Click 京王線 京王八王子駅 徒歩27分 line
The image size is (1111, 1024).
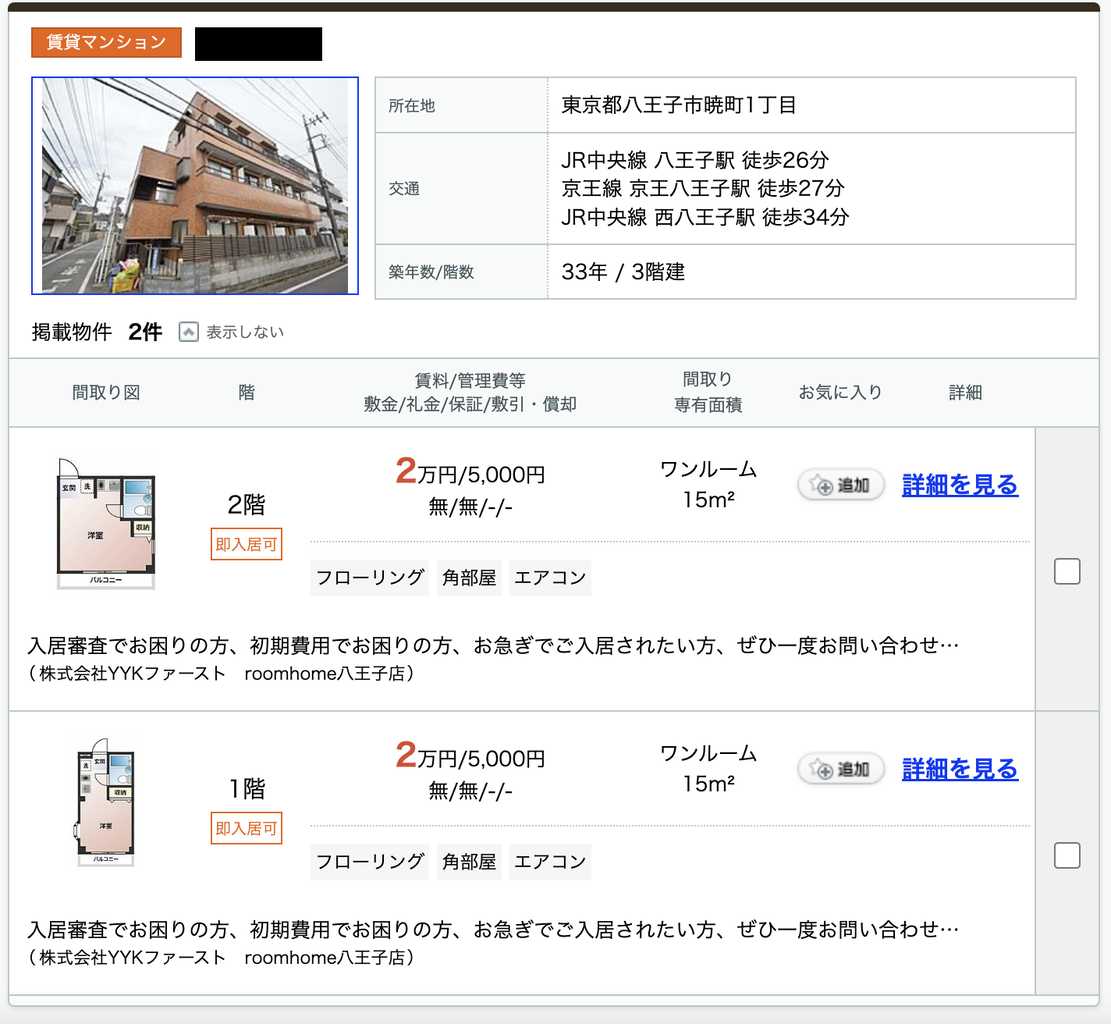[x=703, y=189]
